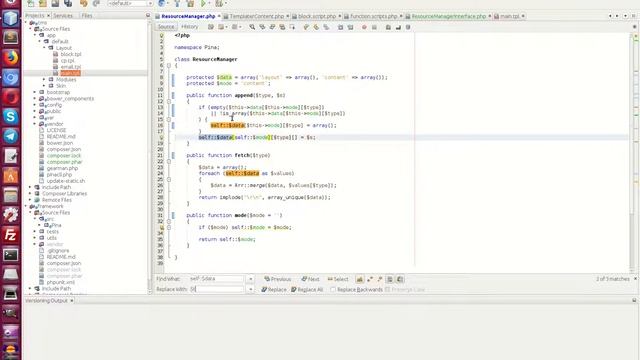Image resolution: width=640 pixels, height=360 pixels.
Task: Toggle the Preserve Case checkbox
Action: [x=388, y=289]
